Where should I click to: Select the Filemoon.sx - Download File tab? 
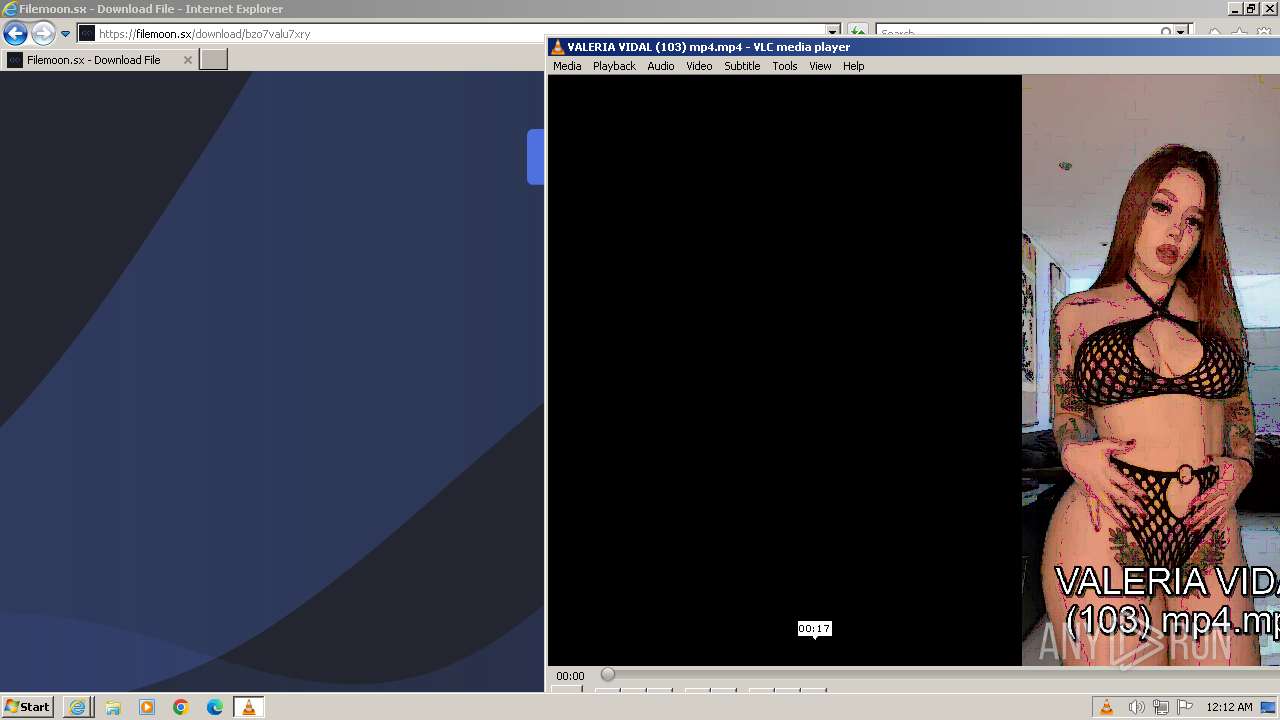coord(99,60)
